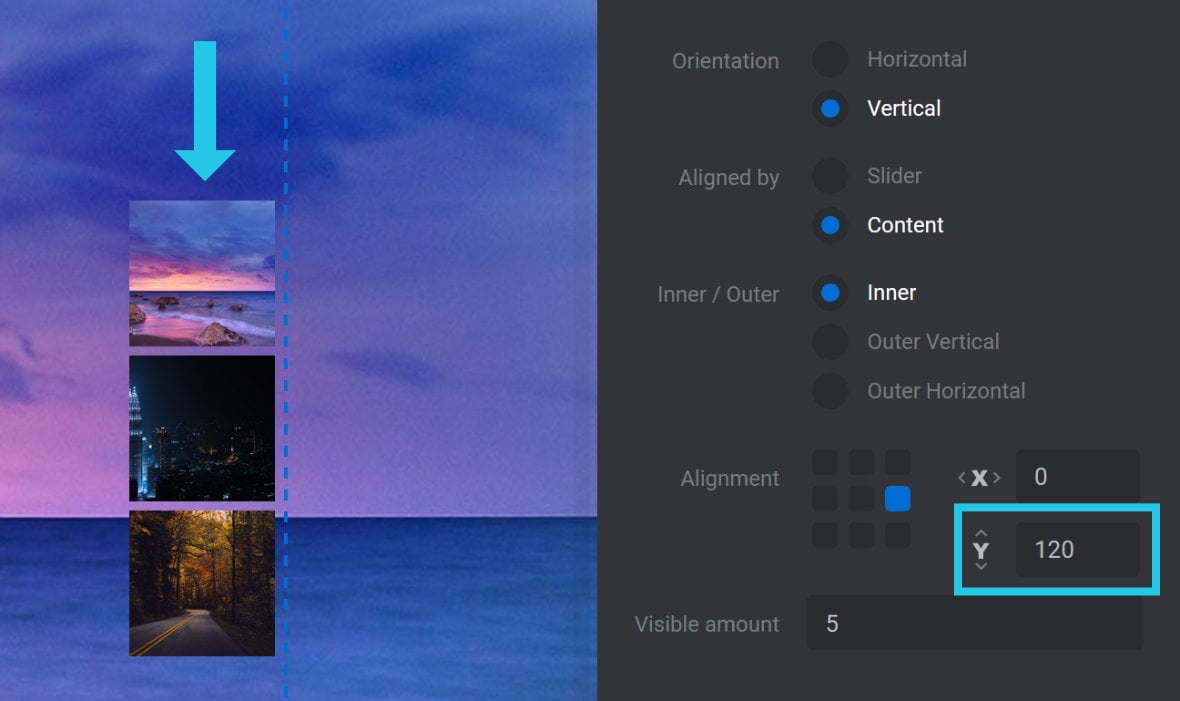The width and height of the screenshot is (1180, 701).
Task: Select the night city skyline thumbnail
Action: coord(202,428)
